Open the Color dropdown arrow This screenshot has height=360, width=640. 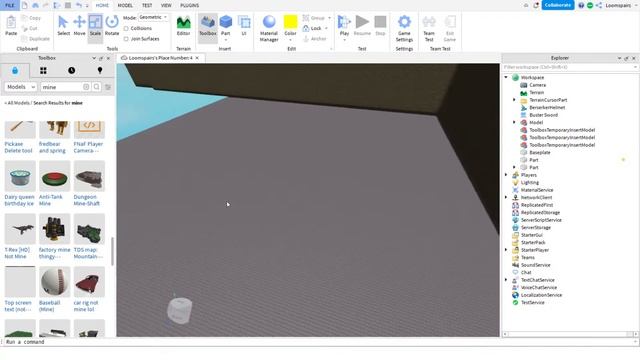pyautogui.click(x=290, y=40)
